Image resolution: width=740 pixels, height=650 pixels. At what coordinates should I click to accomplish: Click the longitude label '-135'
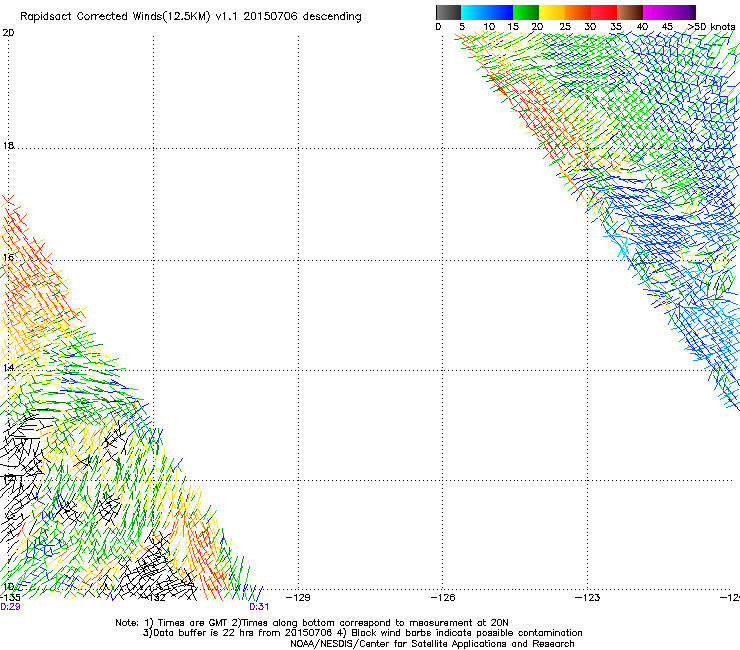click(x=10, y=598)
